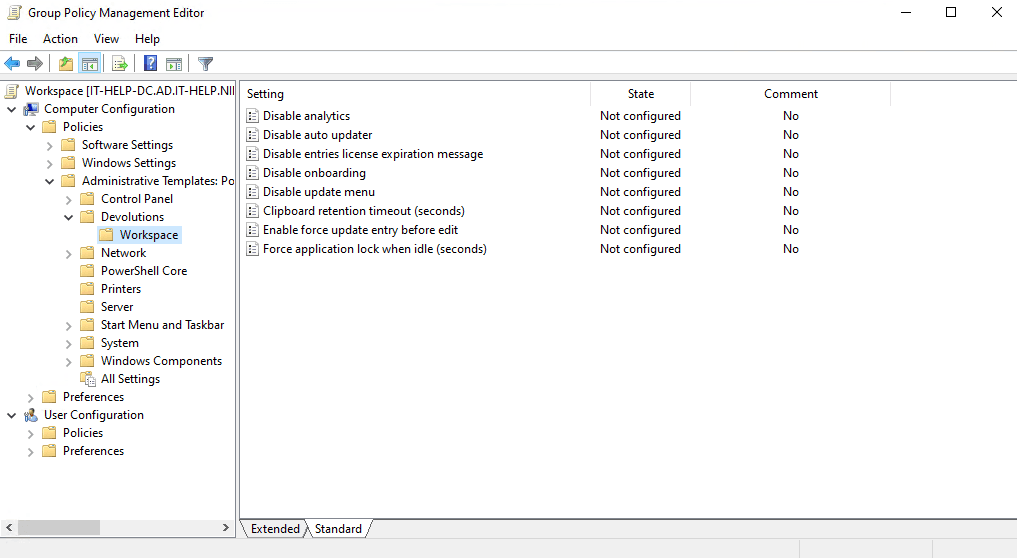Viewport: 1017px width, 558px height.
Task: Collapse the Devolutions tree node
Action: tap(68, 217)
